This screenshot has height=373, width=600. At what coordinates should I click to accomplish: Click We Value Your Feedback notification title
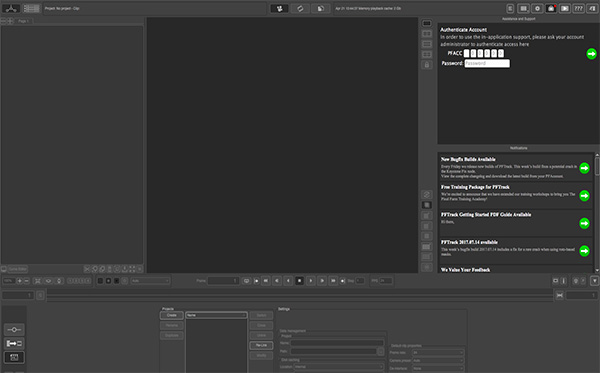(x=465, y=270)
